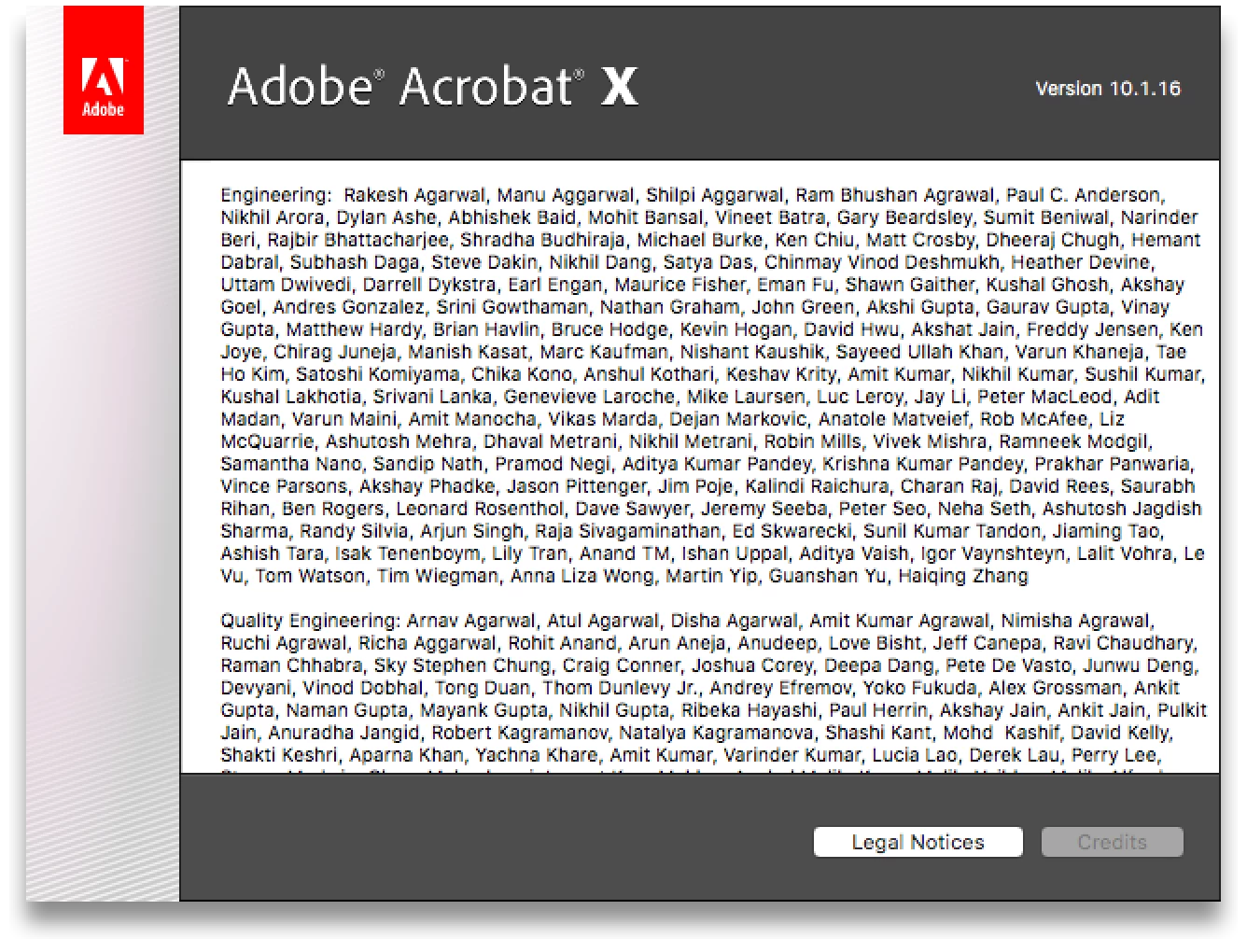Click the name 'Paul C. Anderson'
1247x952 pixels.
click(1083, 195)
